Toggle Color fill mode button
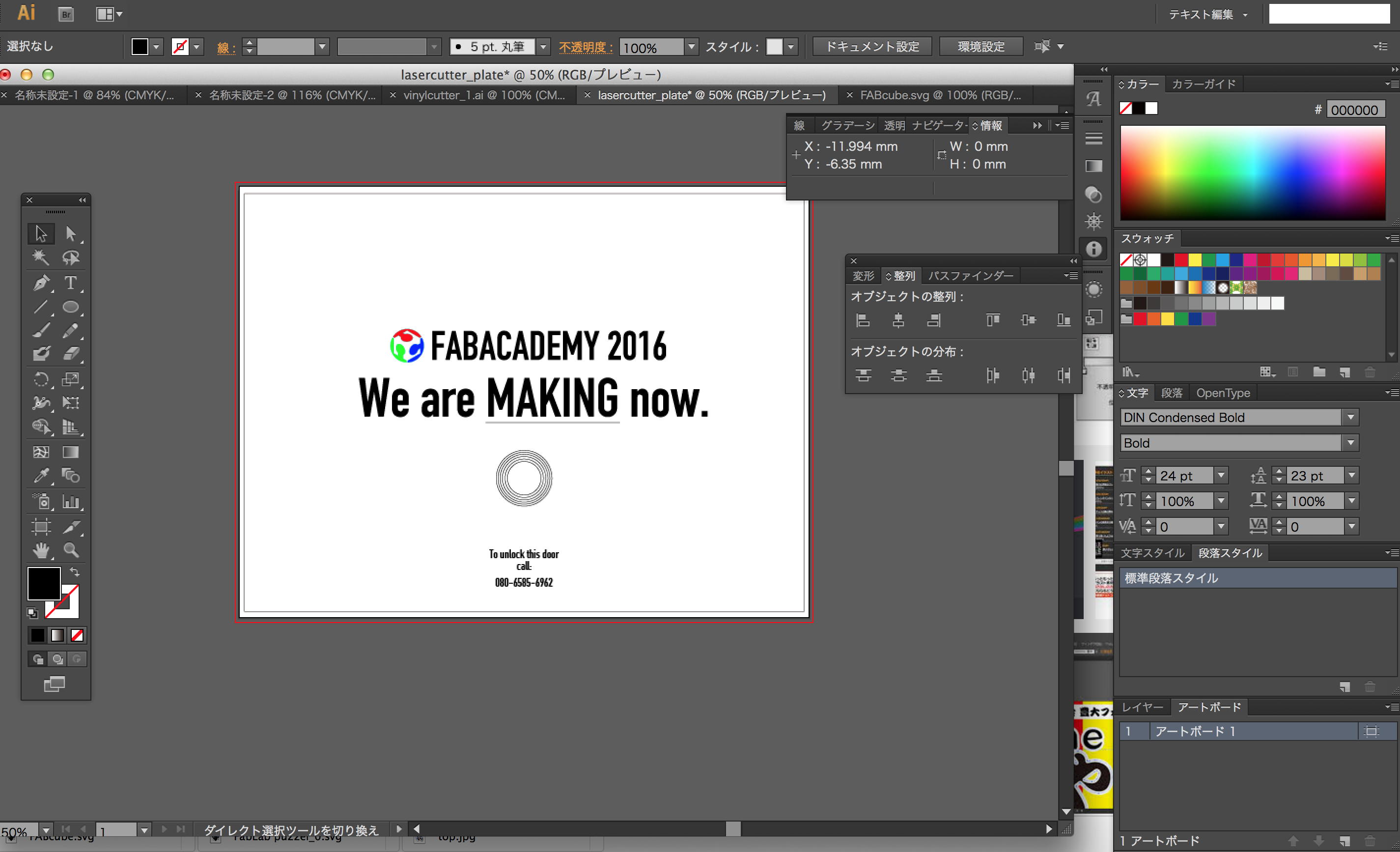 (37, 635)
